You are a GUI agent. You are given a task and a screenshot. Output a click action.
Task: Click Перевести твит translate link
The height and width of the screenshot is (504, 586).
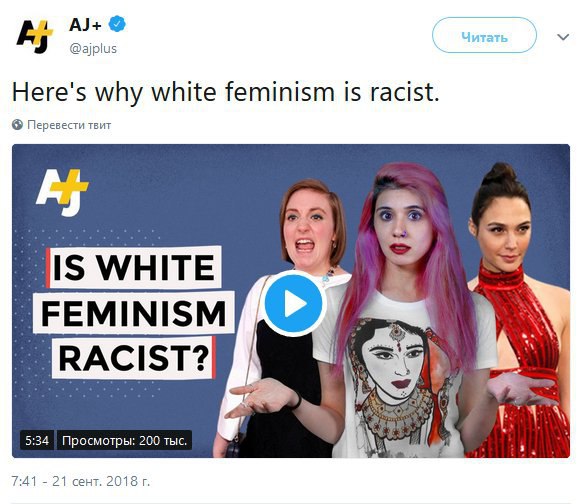[x=69, y=125]
